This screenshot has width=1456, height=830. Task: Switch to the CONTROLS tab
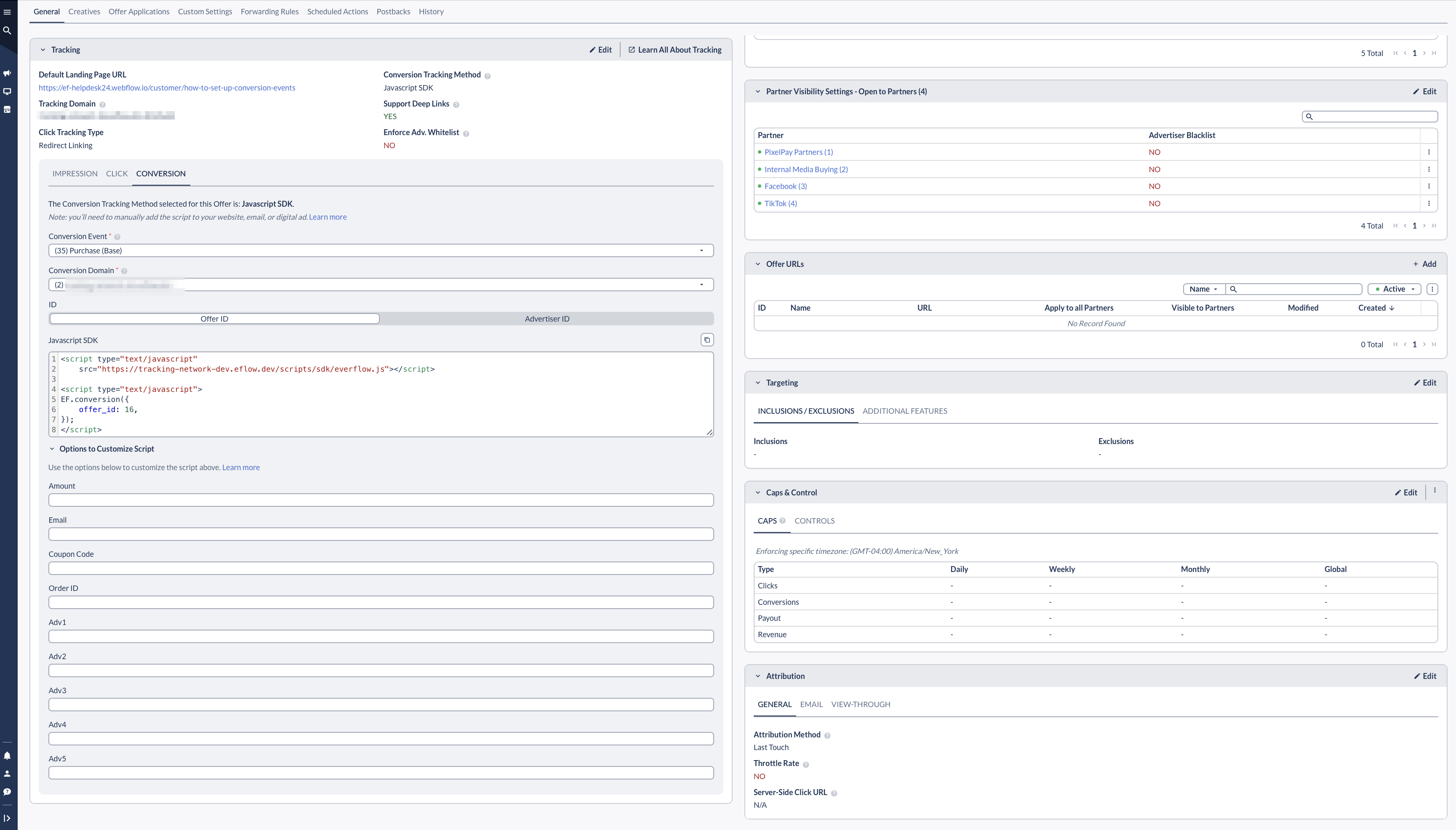coord(814,521)
